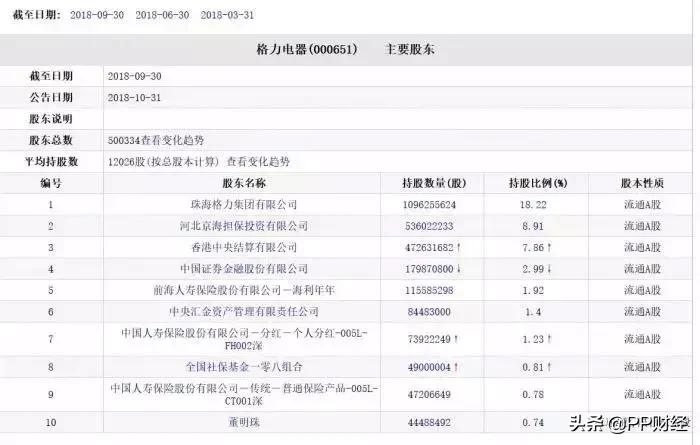Click the percentage cell 7.86
This screenshot has width=700, height=445.
(533, 248)
